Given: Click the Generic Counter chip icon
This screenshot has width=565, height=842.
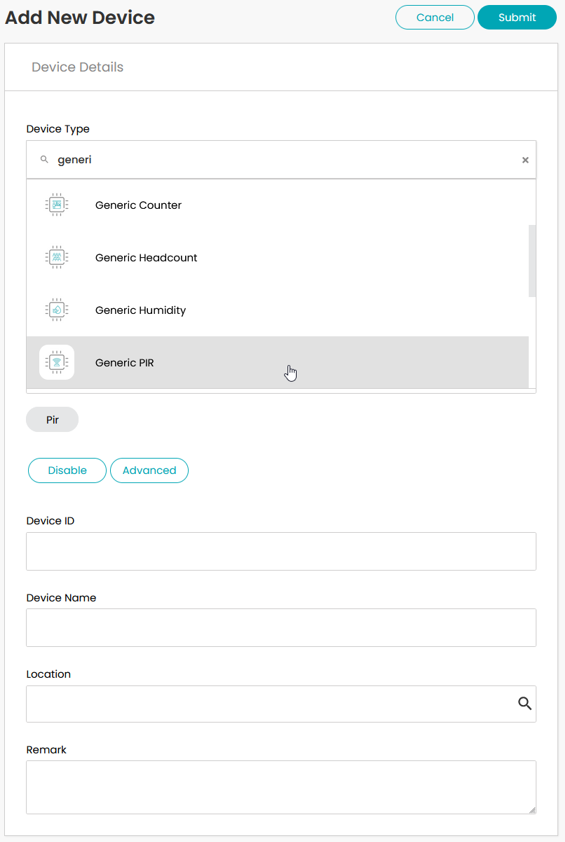Looking at the screenshot, I should [57, 205].
